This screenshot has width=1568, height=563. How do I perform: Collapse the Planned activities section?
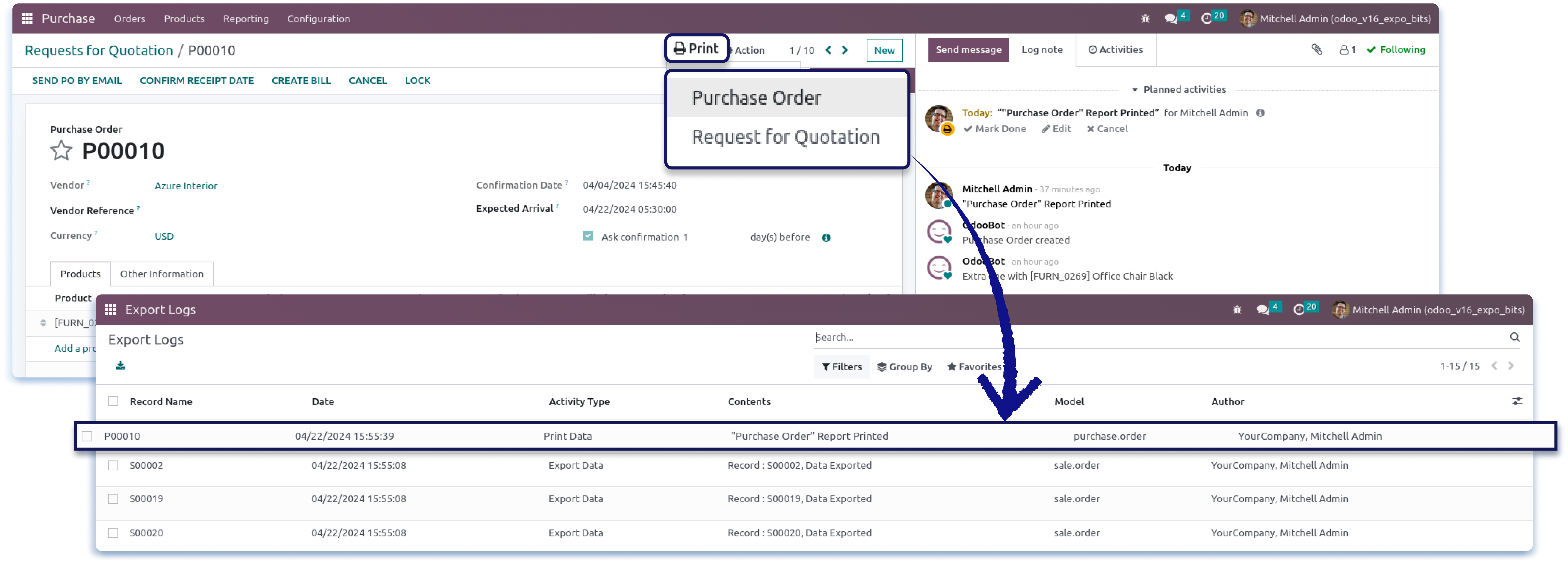click(x=1178, y=90)
